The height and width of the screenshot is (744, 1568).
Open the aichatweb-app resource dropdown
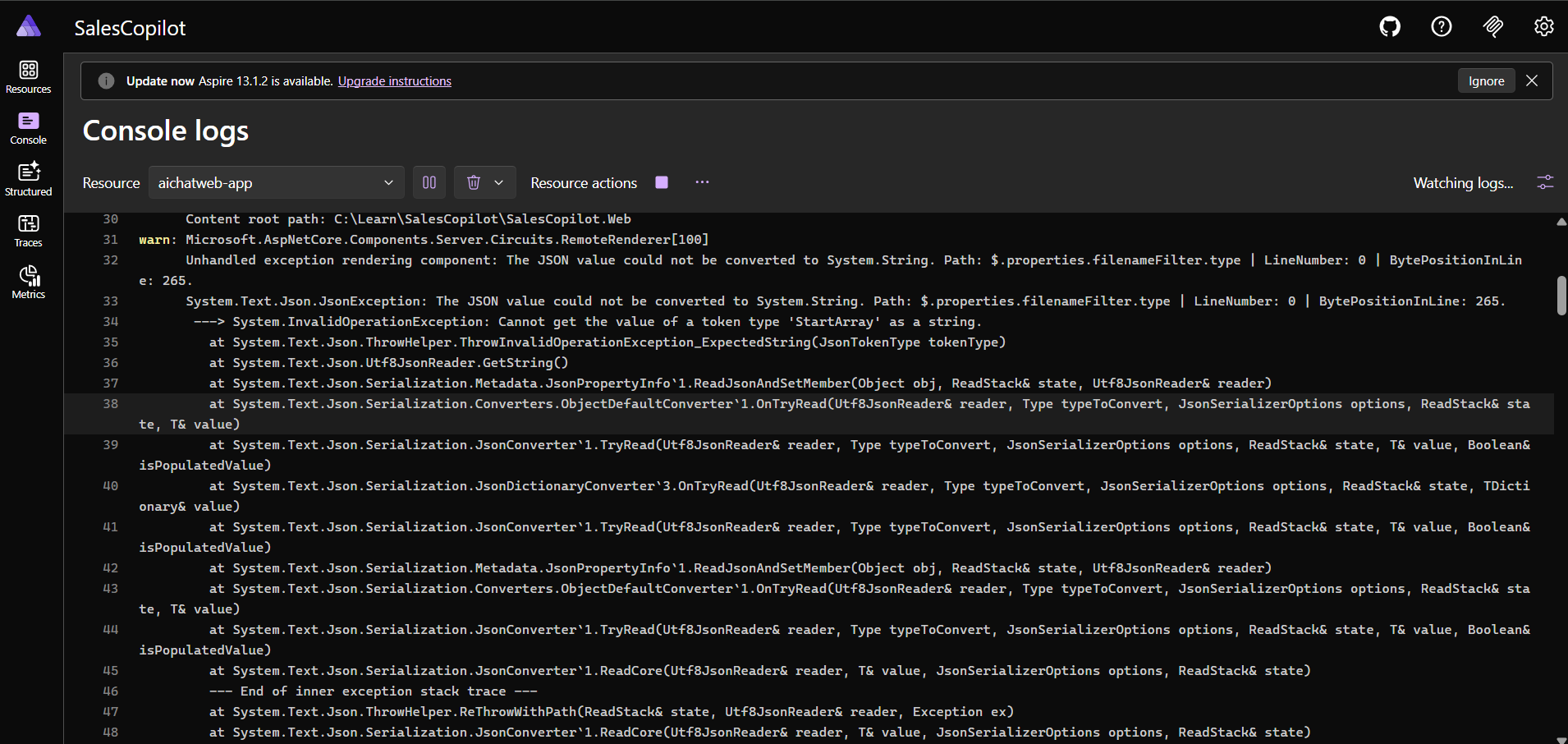pyautogui.click(x=276, y=182)
